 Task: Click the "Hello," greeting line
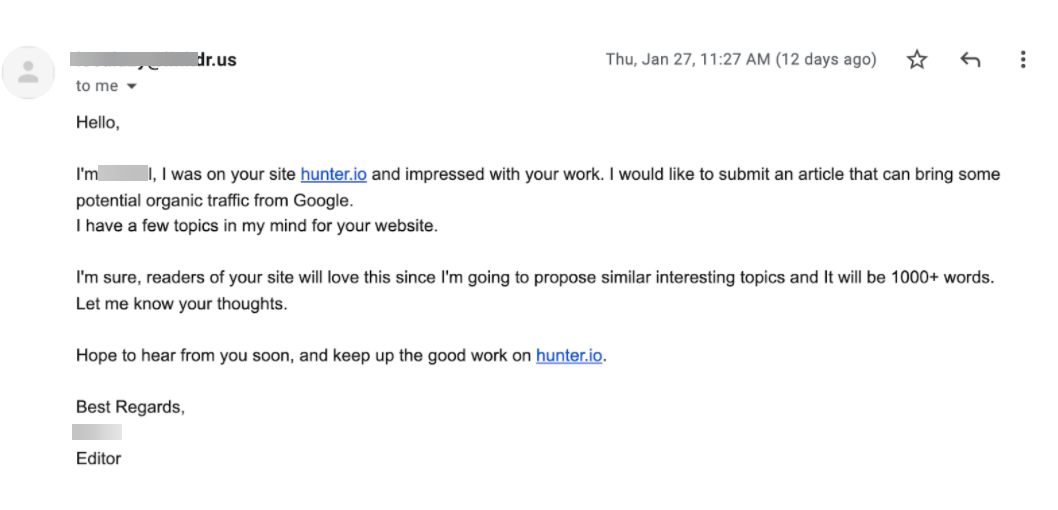pyautogui.click(x=98, y=123)
